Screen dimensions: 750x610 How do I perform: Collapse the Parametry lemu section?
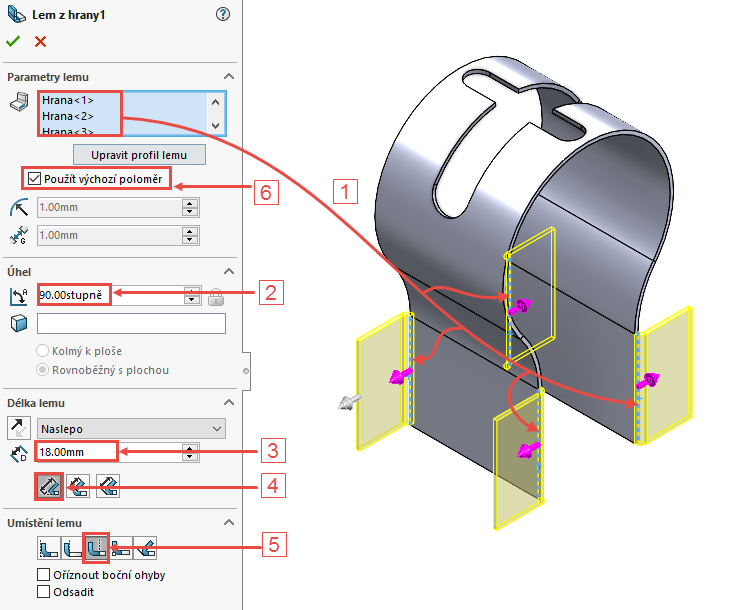229,77
